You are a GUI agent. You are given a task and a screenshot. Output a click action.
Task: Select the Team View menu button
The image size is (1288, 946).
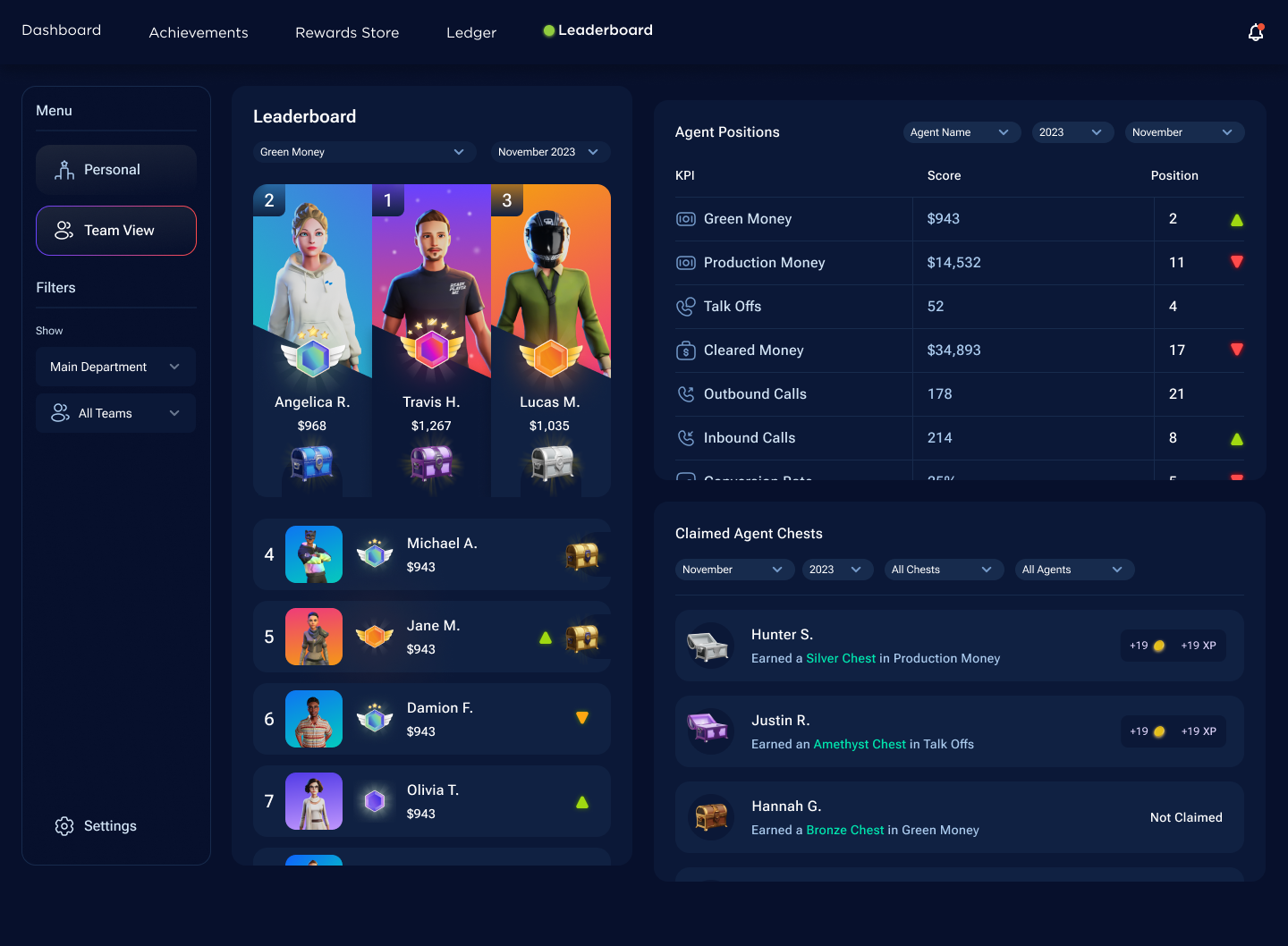coord(116,231)
